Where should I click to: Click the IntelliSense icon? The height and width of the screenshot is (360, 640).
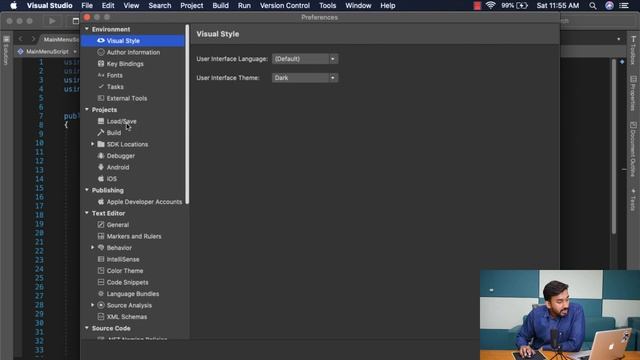pos(101,259)
